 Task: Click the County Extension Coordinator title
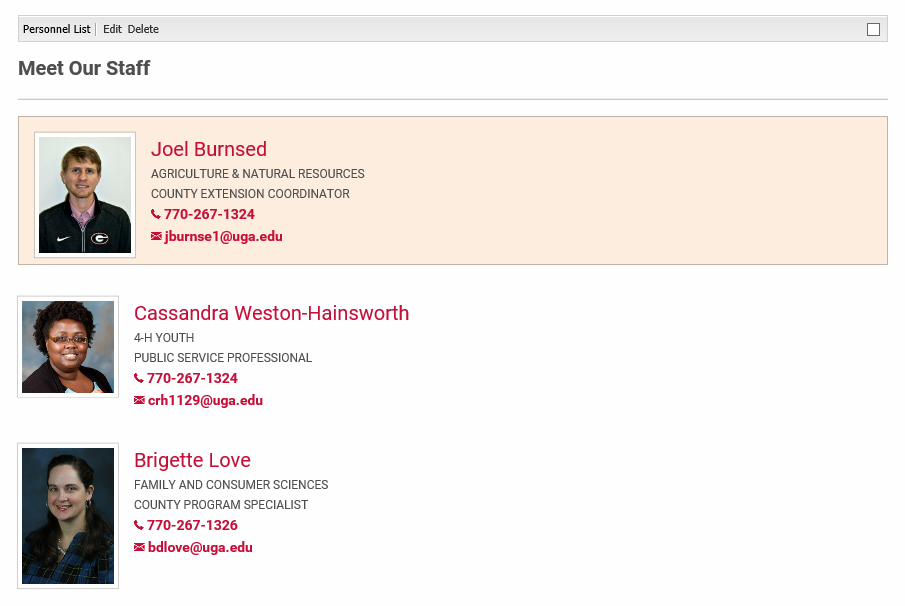click(x=250, y=194)
